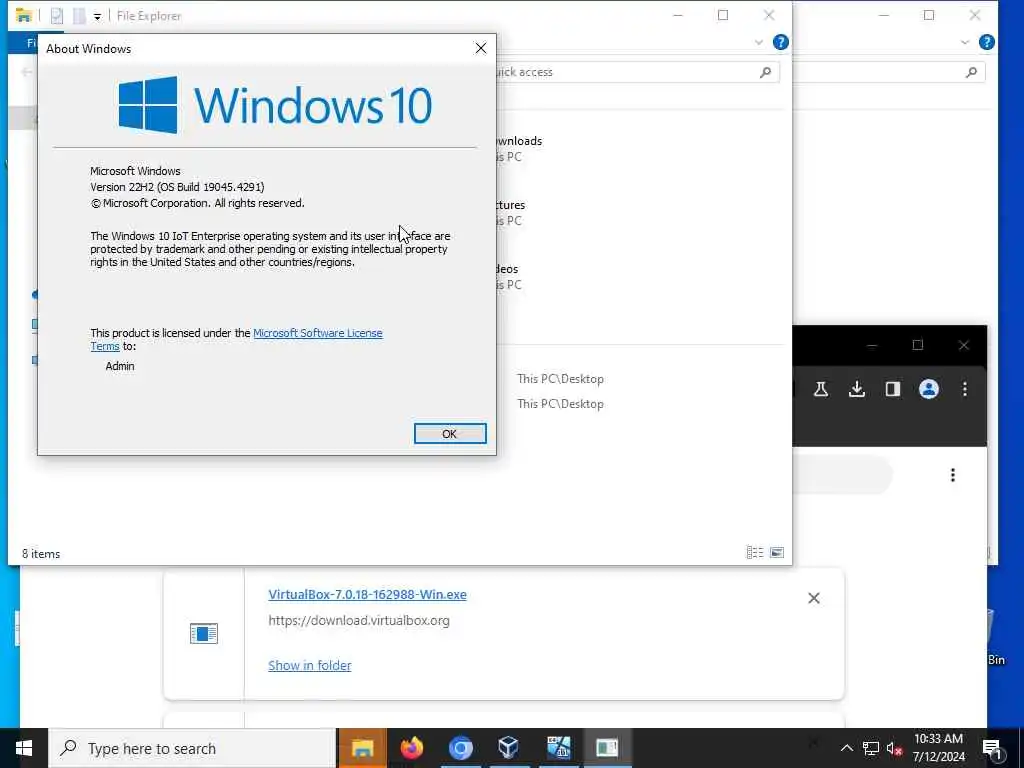Viewport: 1024px width, 768px height.
Task: Click back arrow in File Explorer
Action: [27, 72]
